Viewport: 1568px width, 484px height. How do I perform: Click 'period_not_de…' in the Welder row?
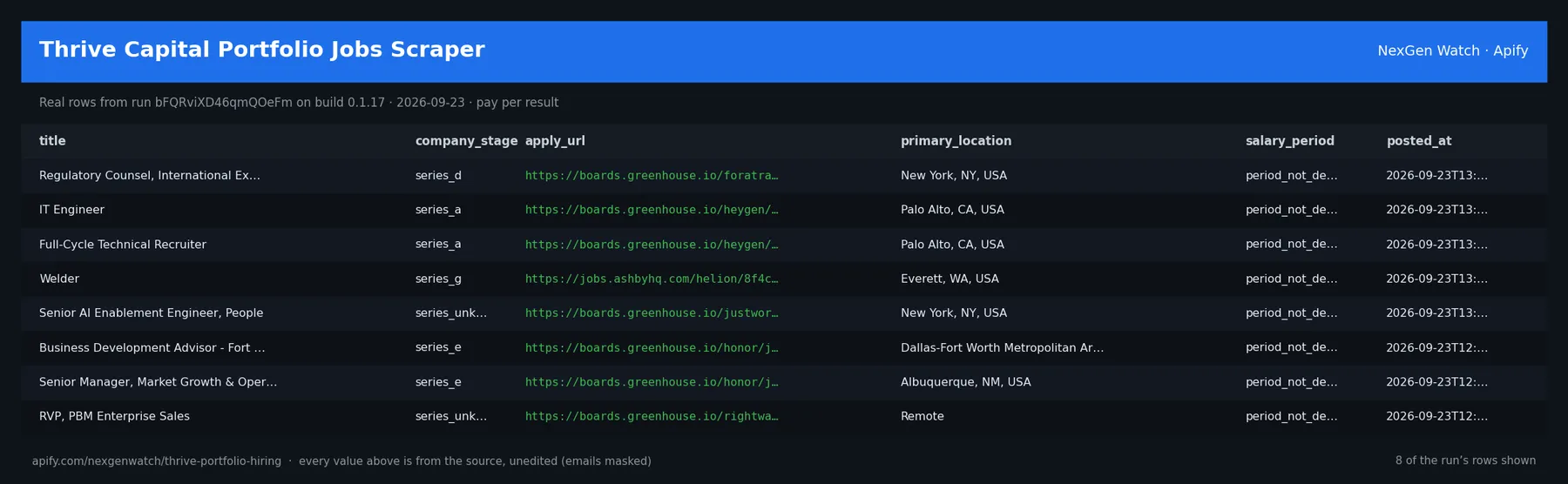pos(1291,279)
